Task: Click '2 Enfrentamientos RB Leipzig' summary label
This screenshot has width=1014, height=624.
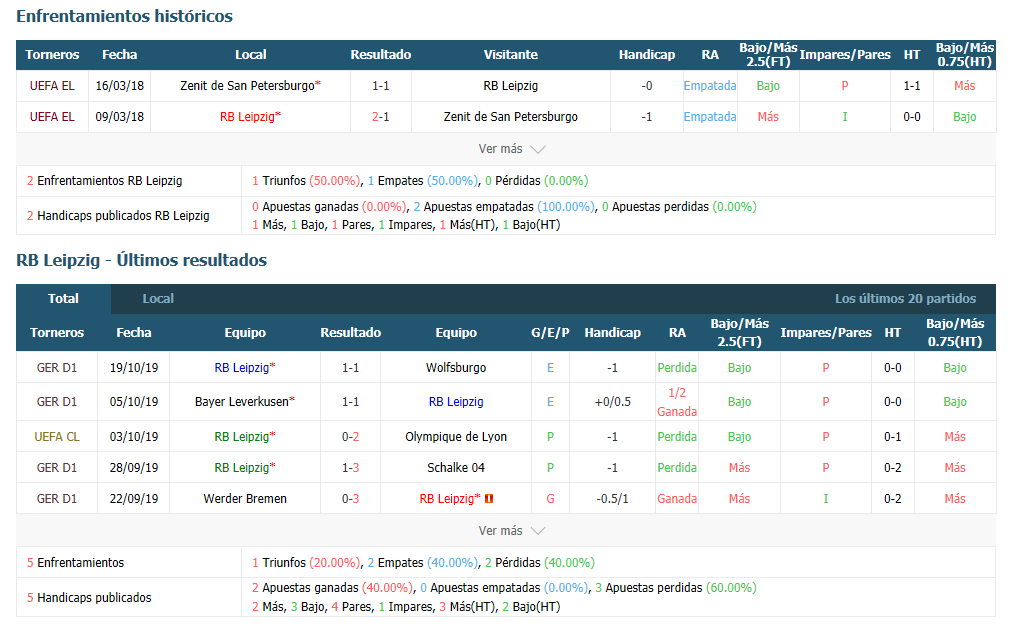Action: (x=104, y=181)
